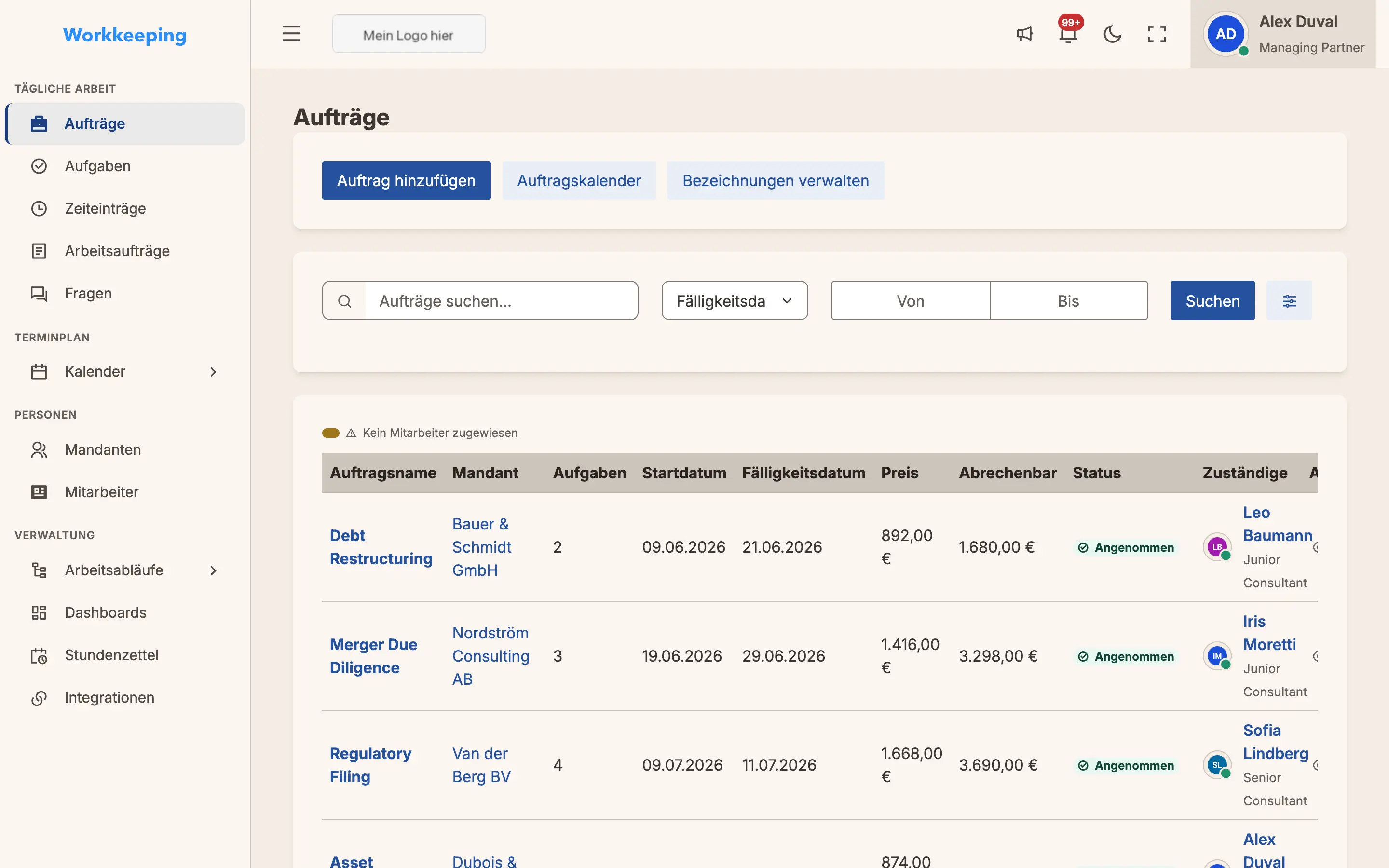Click the Mein Logo hier placeholder

pos(409,34)
